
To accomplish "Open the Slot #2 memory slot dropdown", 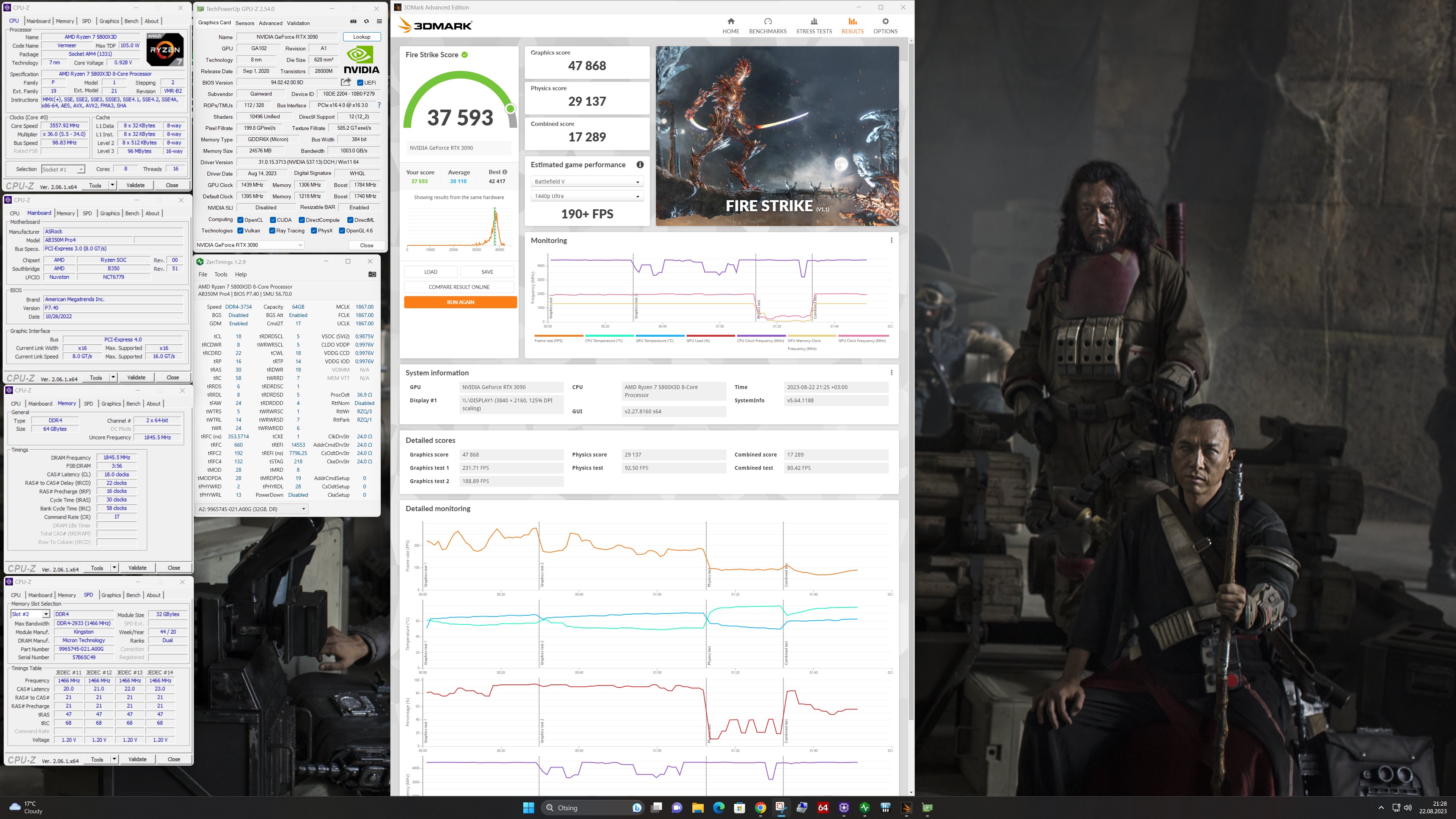I will coord(30,614).
